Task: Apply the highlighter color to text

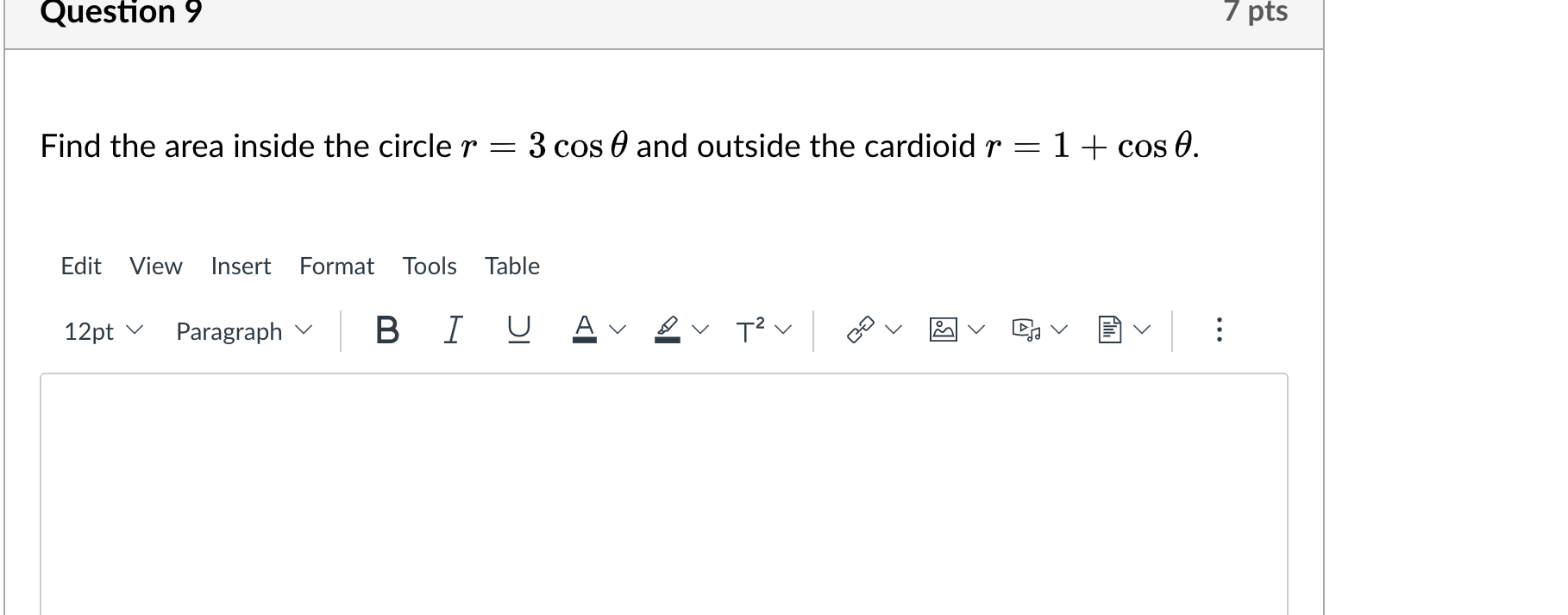Action: tap(665, 329)
